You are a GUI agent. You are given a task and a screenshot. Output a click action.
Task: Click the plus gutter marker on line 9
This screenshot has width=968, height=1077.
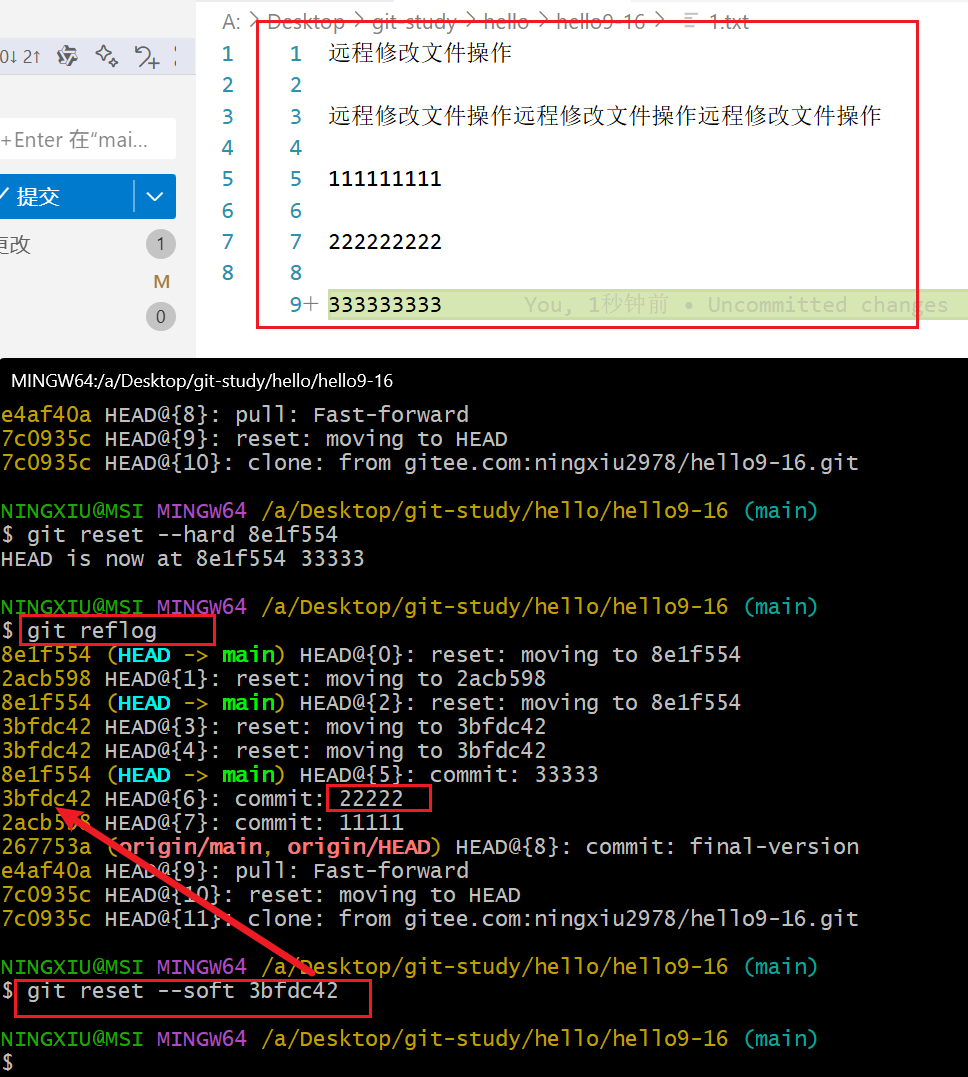(311, 304)
